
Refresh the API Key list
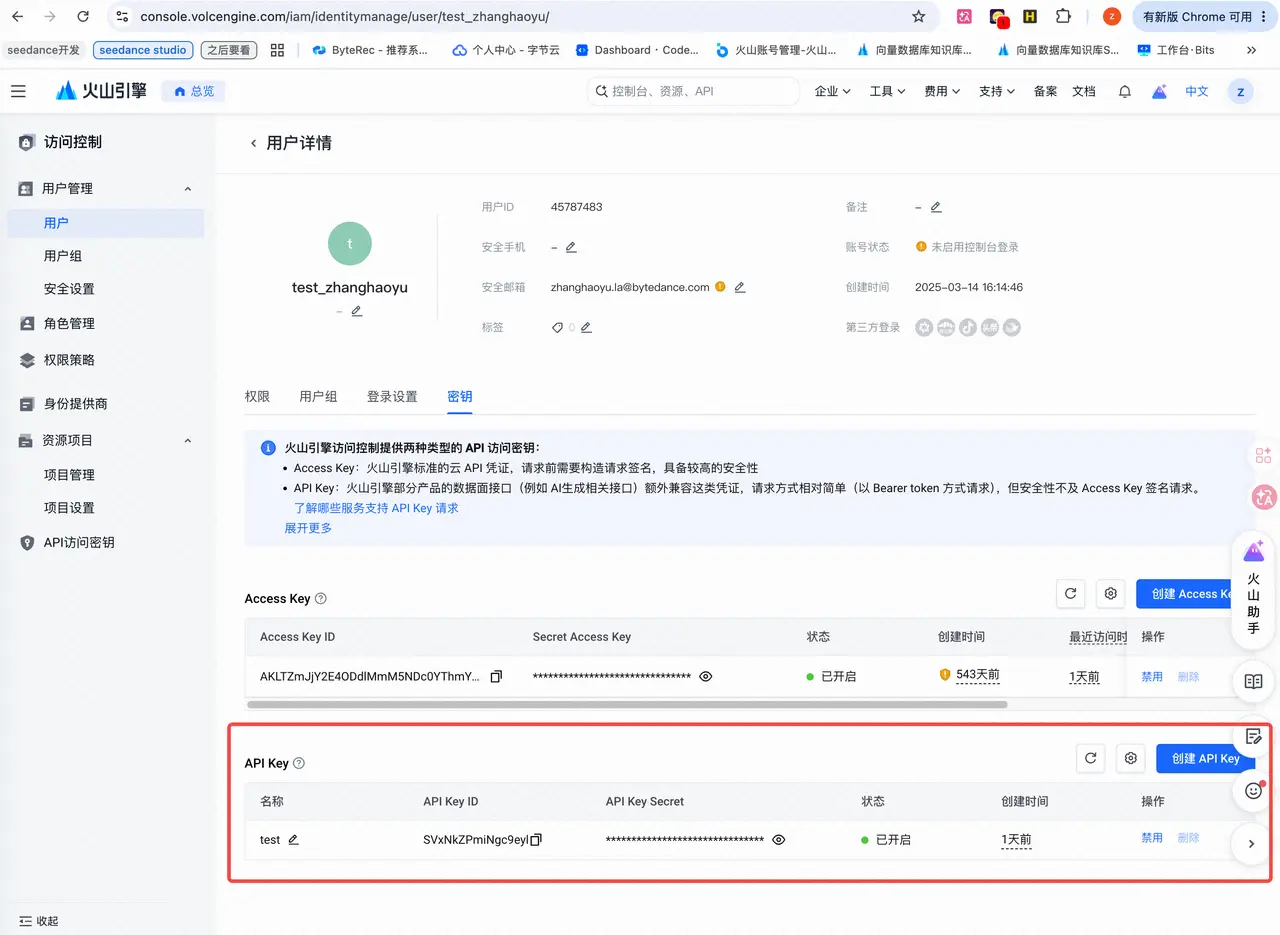click(x=1090, y=758)
